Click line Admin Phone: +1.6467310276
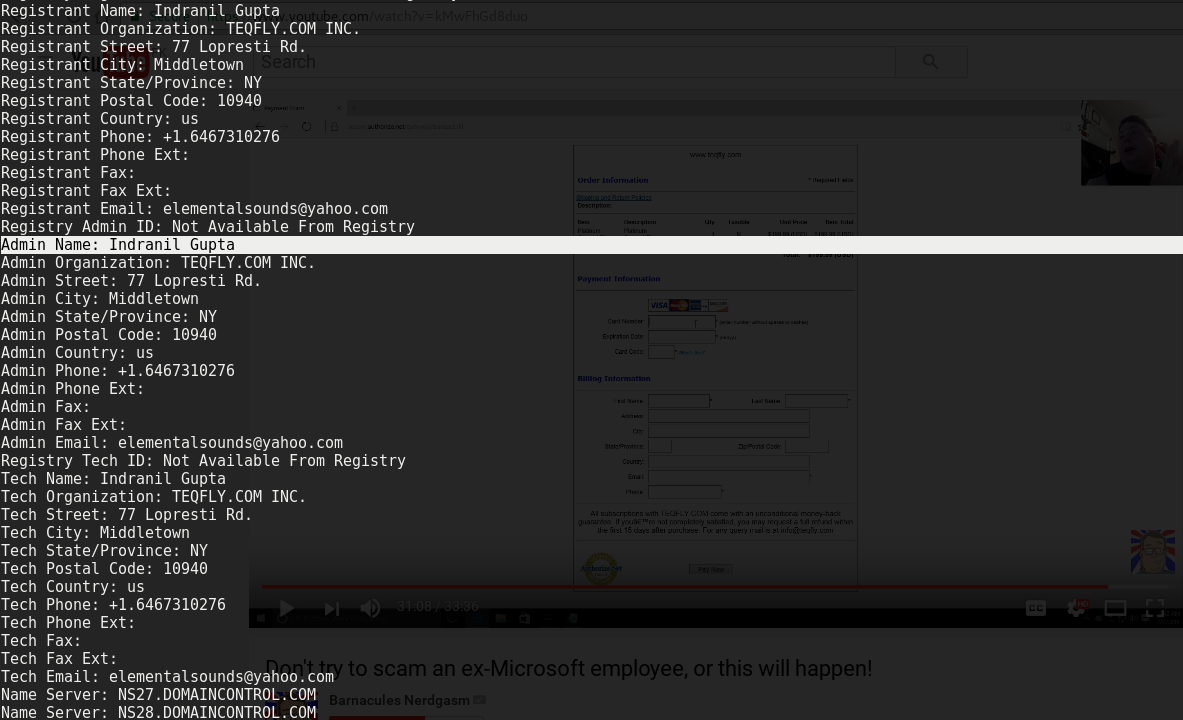This screenshot has width=1183, height=720. 118,371
